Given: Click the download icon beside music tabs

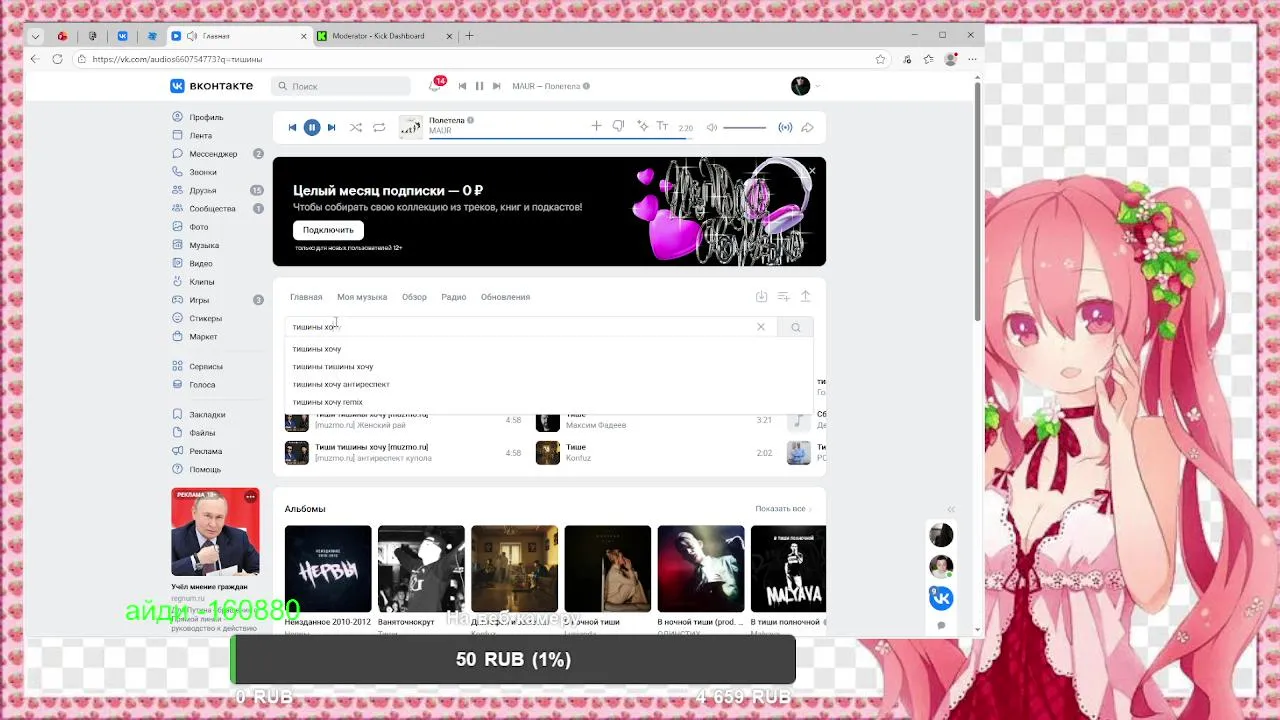Looking at the screenshot, I should pos(761,296).
